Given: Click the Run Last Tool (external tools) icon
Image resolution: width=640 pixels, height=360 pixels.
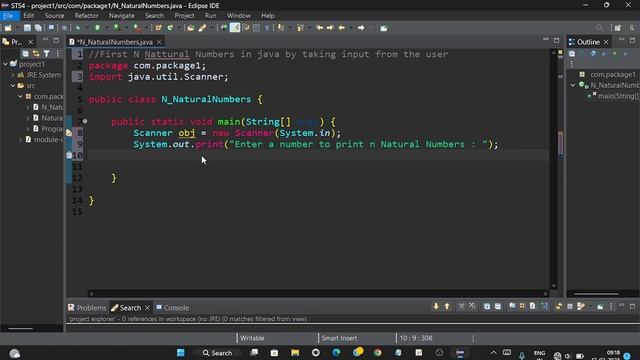Looking at the screenshot, I should click(137, 28).
